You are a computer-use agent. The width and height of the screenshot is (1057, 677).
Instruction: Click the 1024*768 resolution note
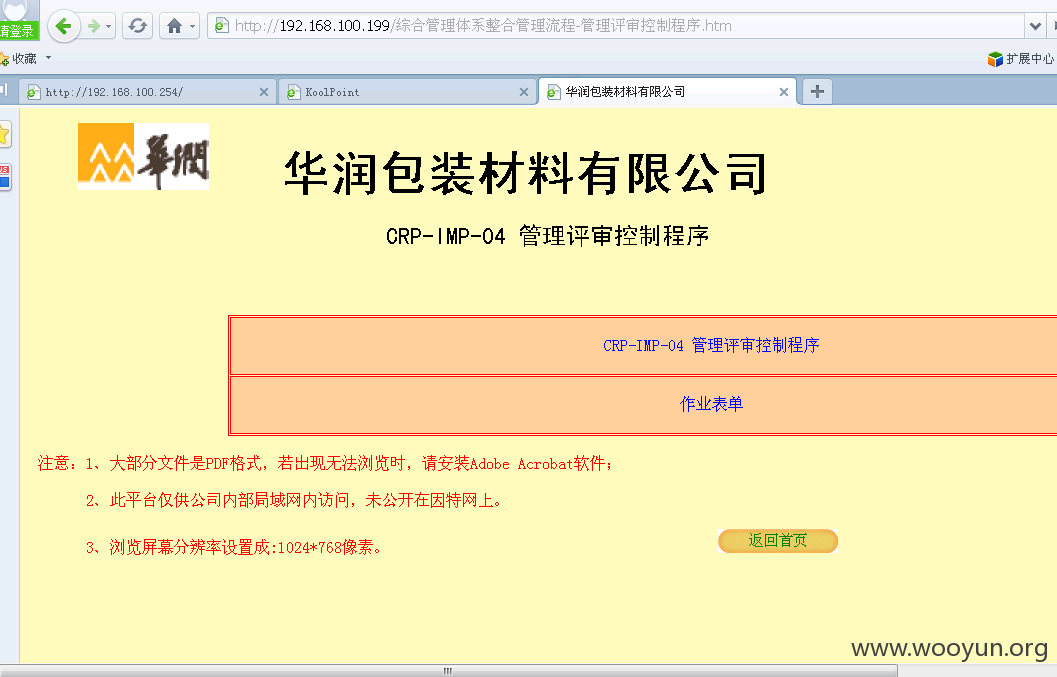coord(234,548)
